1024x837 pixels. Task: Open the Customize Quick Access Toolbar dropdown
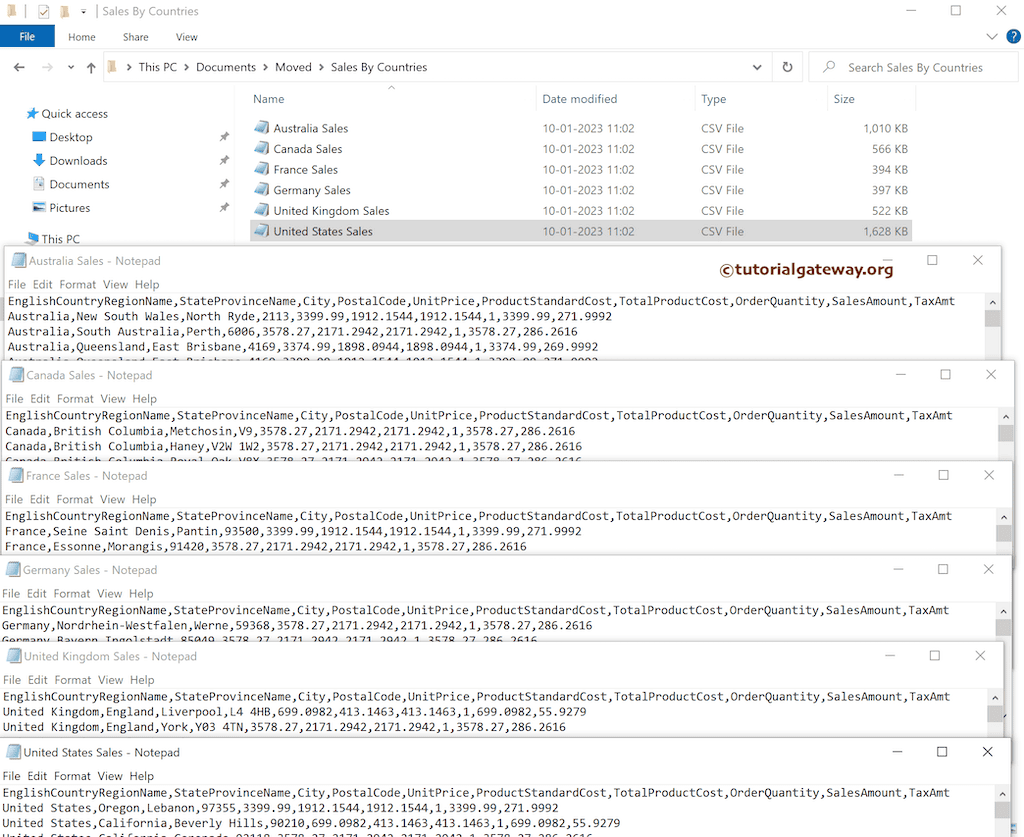(83, 12)
